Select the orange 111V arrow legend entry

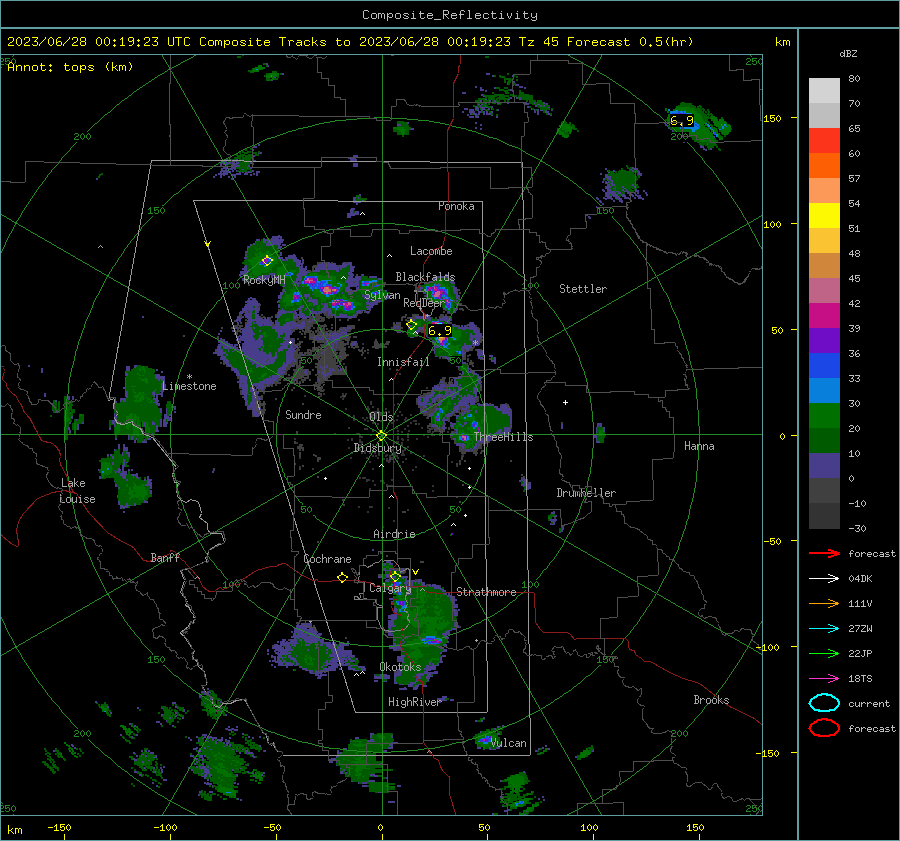click(824, 603)
